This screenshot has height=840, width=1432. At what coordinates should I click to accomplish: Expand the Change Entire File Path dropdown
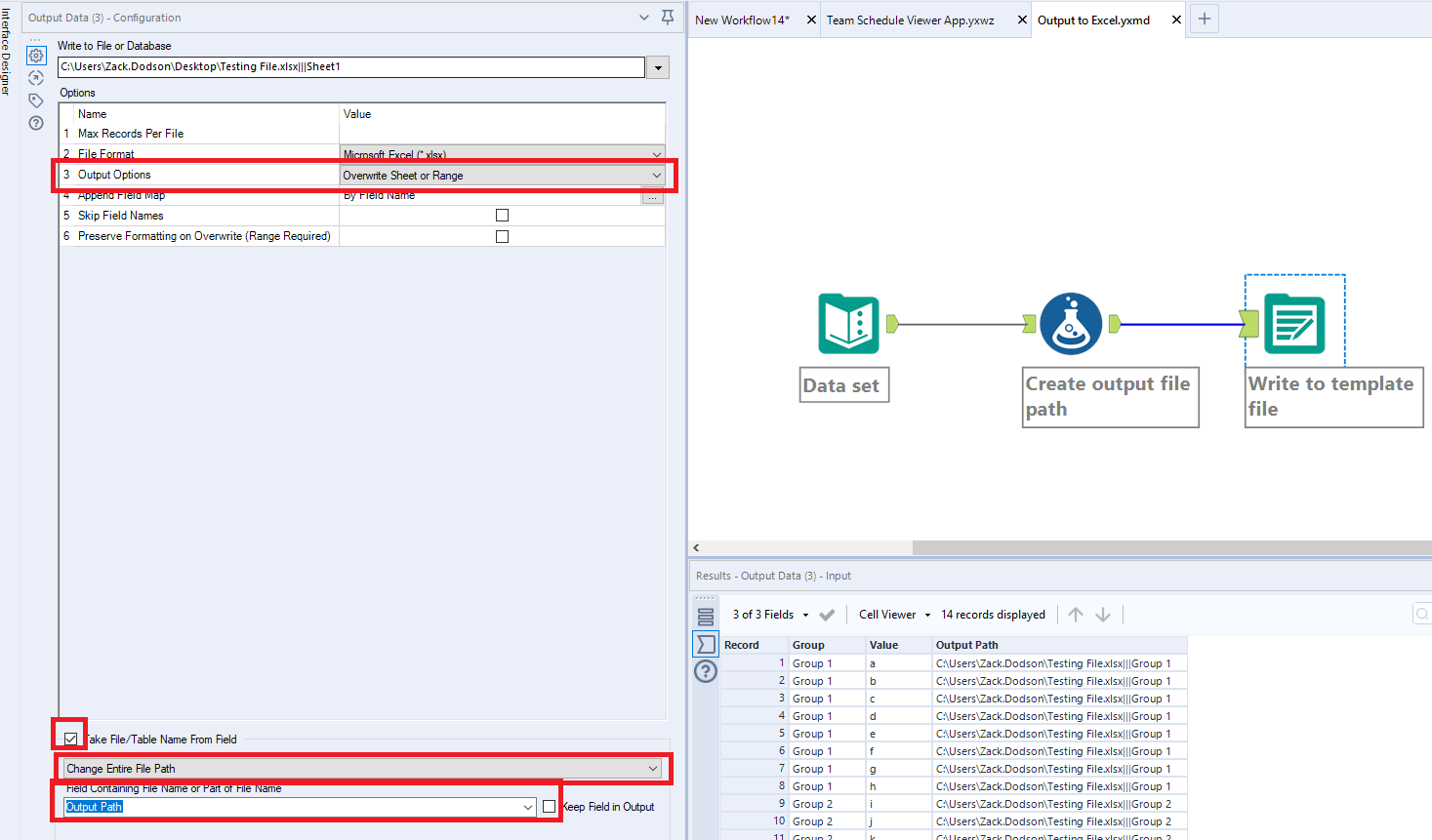655,769
